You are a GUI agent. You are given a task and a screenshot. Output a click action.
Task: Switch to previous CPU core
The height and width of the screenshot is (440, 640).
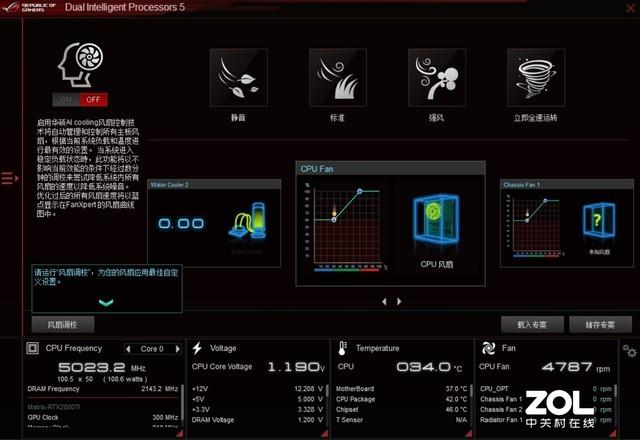(x=129, y=349)
